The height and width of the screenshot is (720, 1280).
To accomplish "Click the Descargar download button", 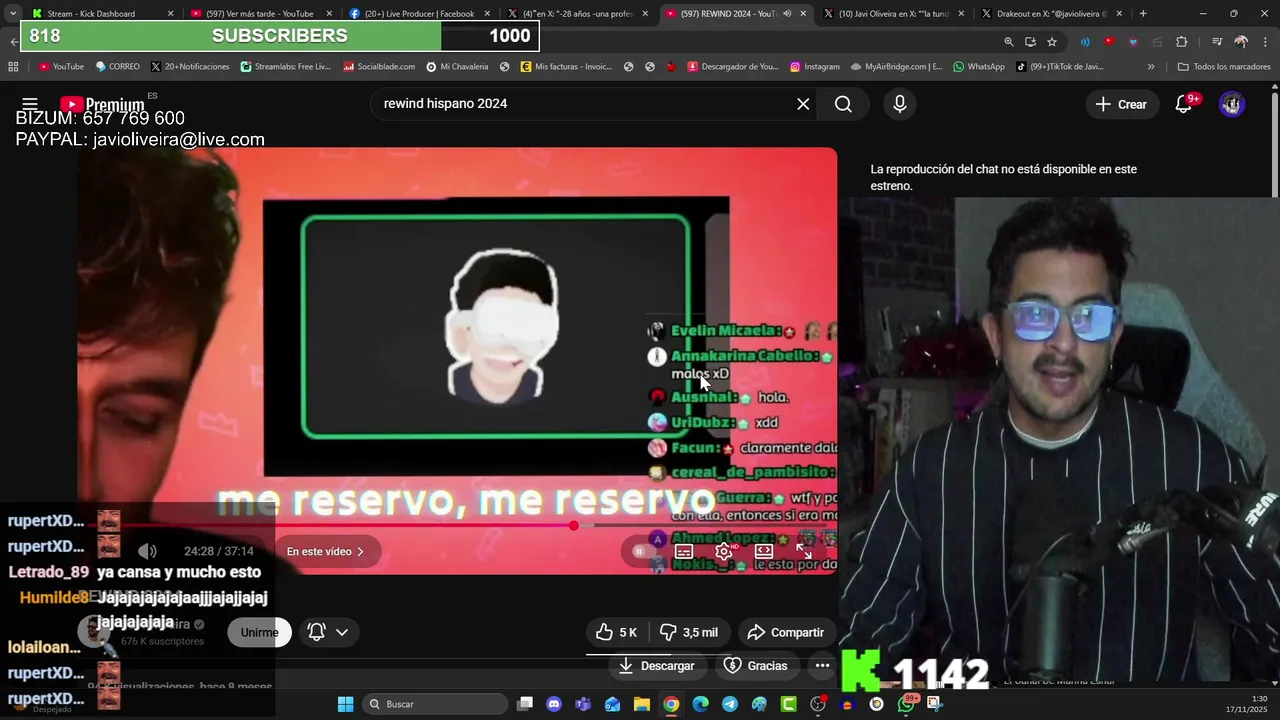I will [x=656, y=665].
